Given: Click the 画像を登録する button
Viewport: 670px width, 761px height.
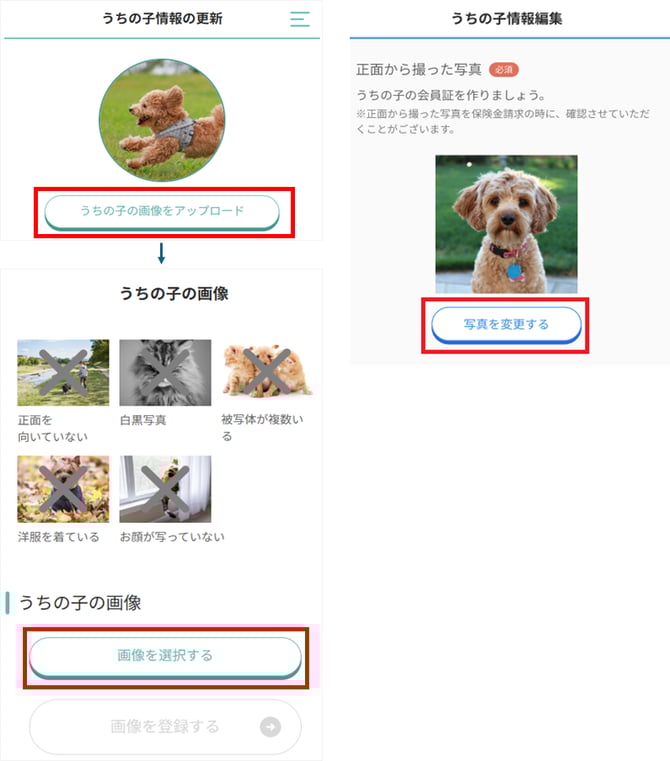Looking at the screenshot, I should coord(166,727).
